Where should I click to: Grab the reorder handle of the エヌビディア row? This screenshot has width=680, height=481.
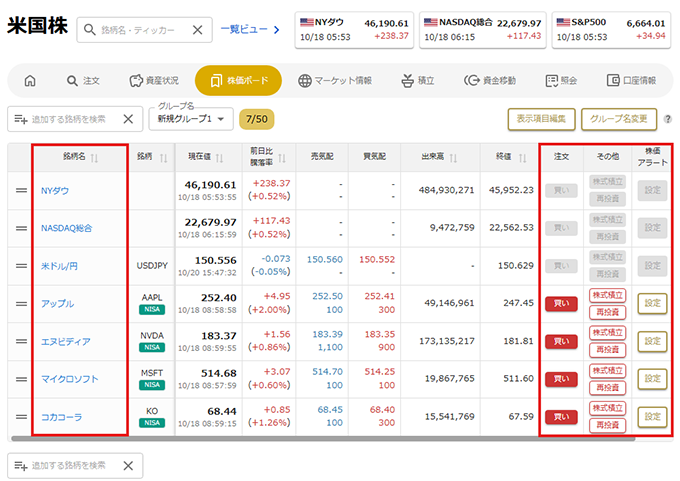[21, 341]
